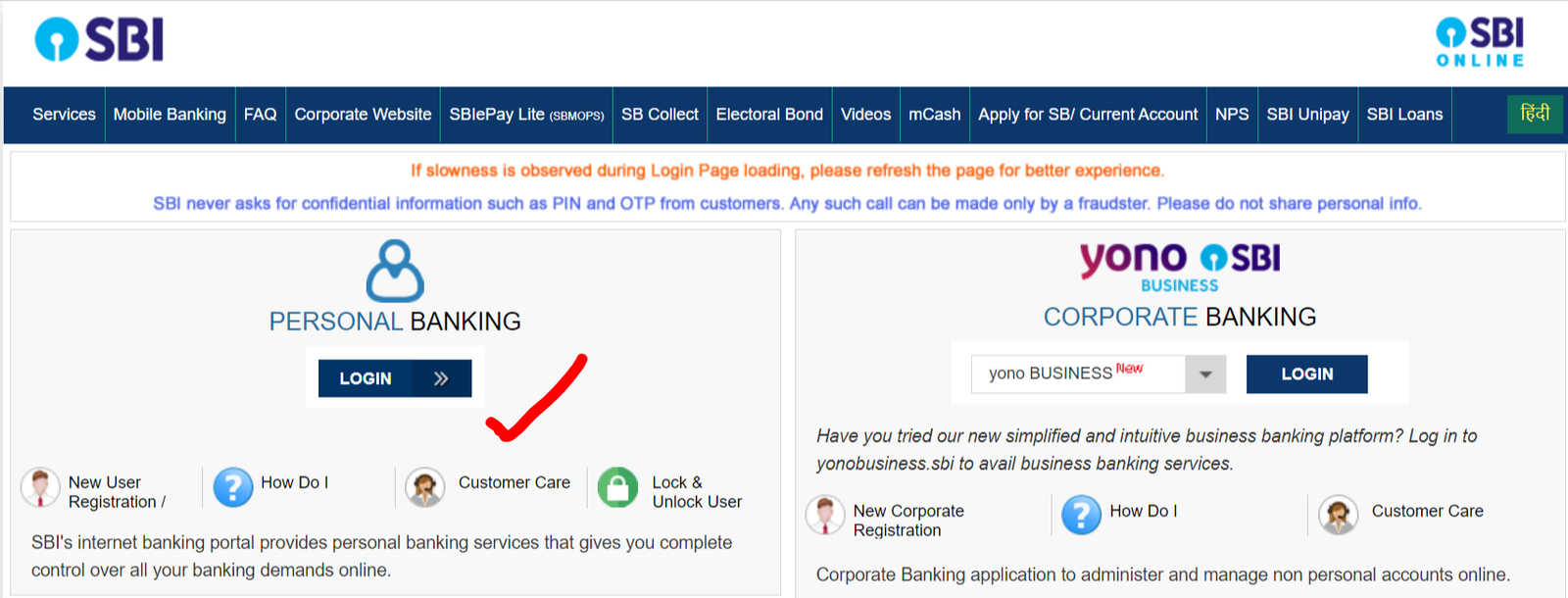Screen dimensions: 1568x598
Task: Click the yono SBI Business logo
Action: point(1180,268)
